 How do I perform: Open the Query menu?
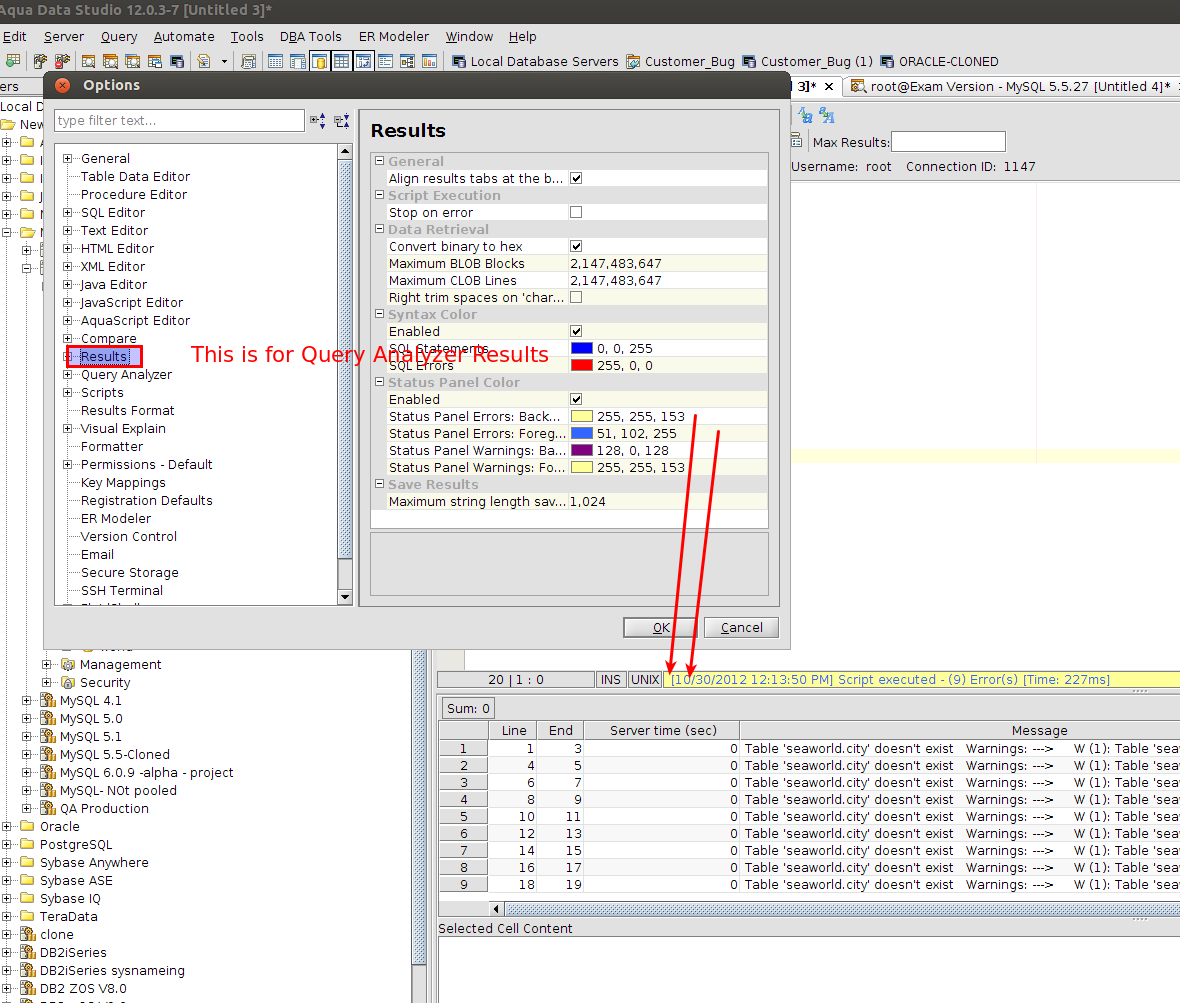[x=119, y=36]
